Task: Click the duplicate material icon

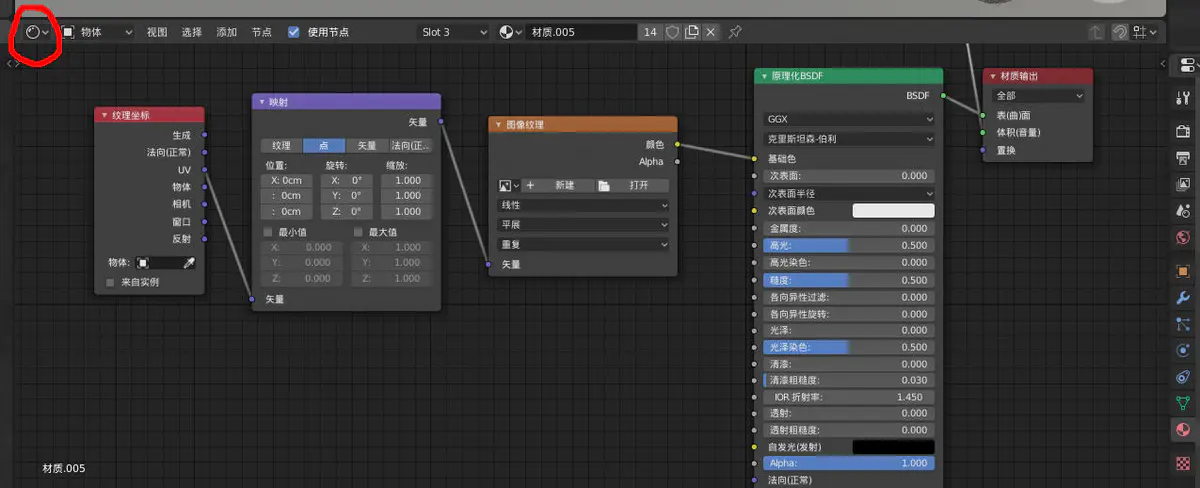Action: pyautogui.click(x=692, y=32)
